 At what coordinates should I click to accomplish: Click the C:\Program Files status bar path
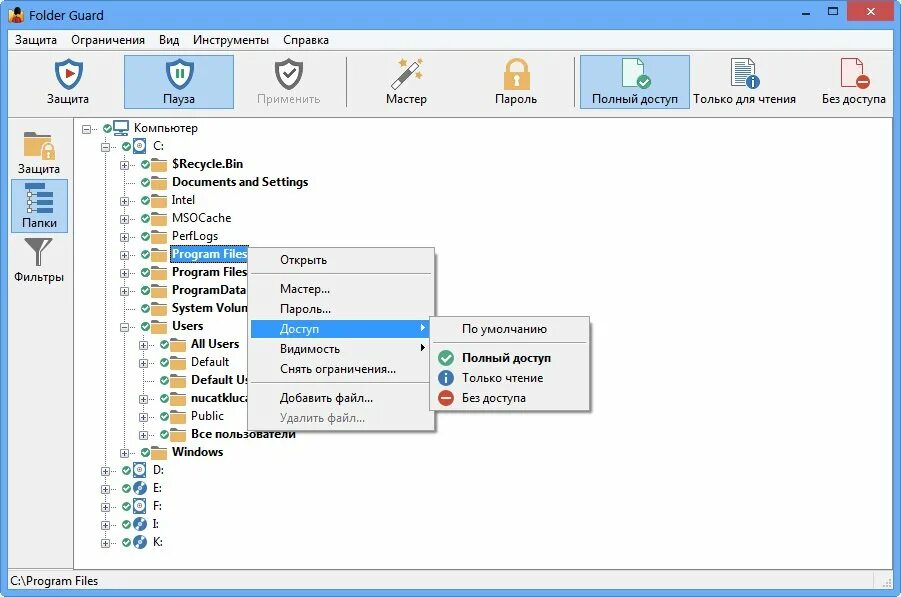pos(54,581)
